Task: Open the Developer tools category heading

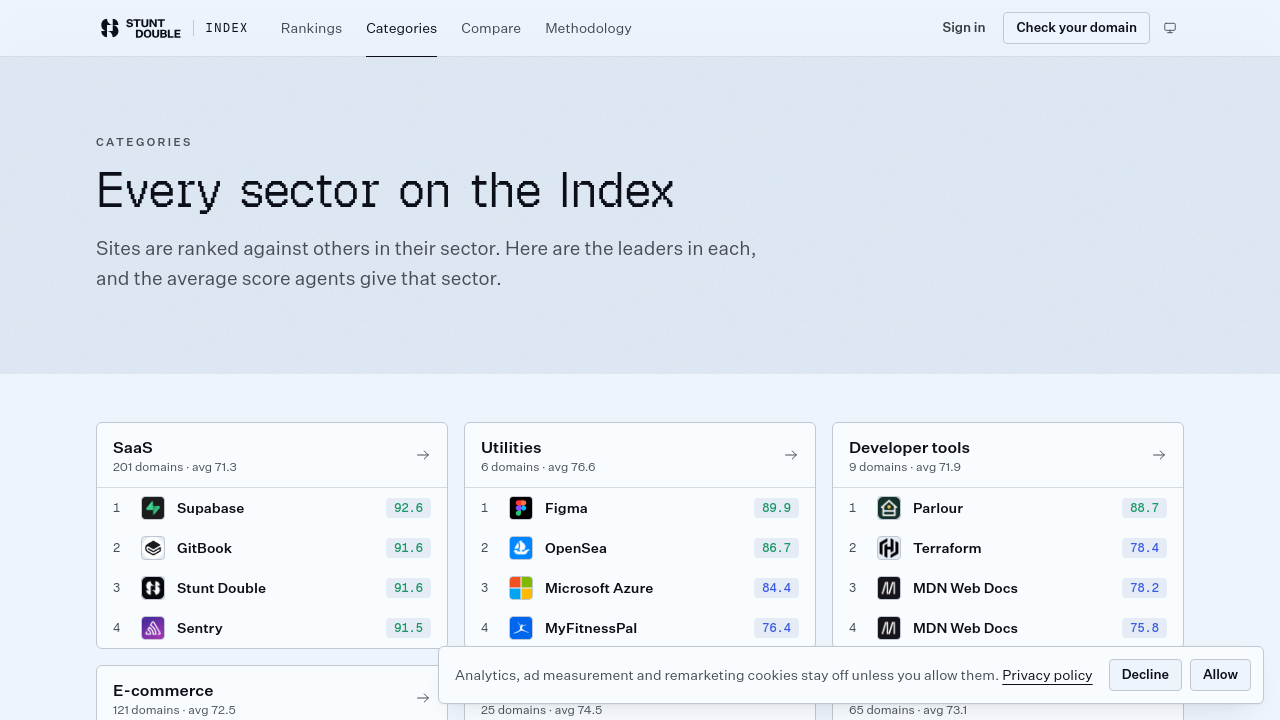Action: tap(909, 448)
